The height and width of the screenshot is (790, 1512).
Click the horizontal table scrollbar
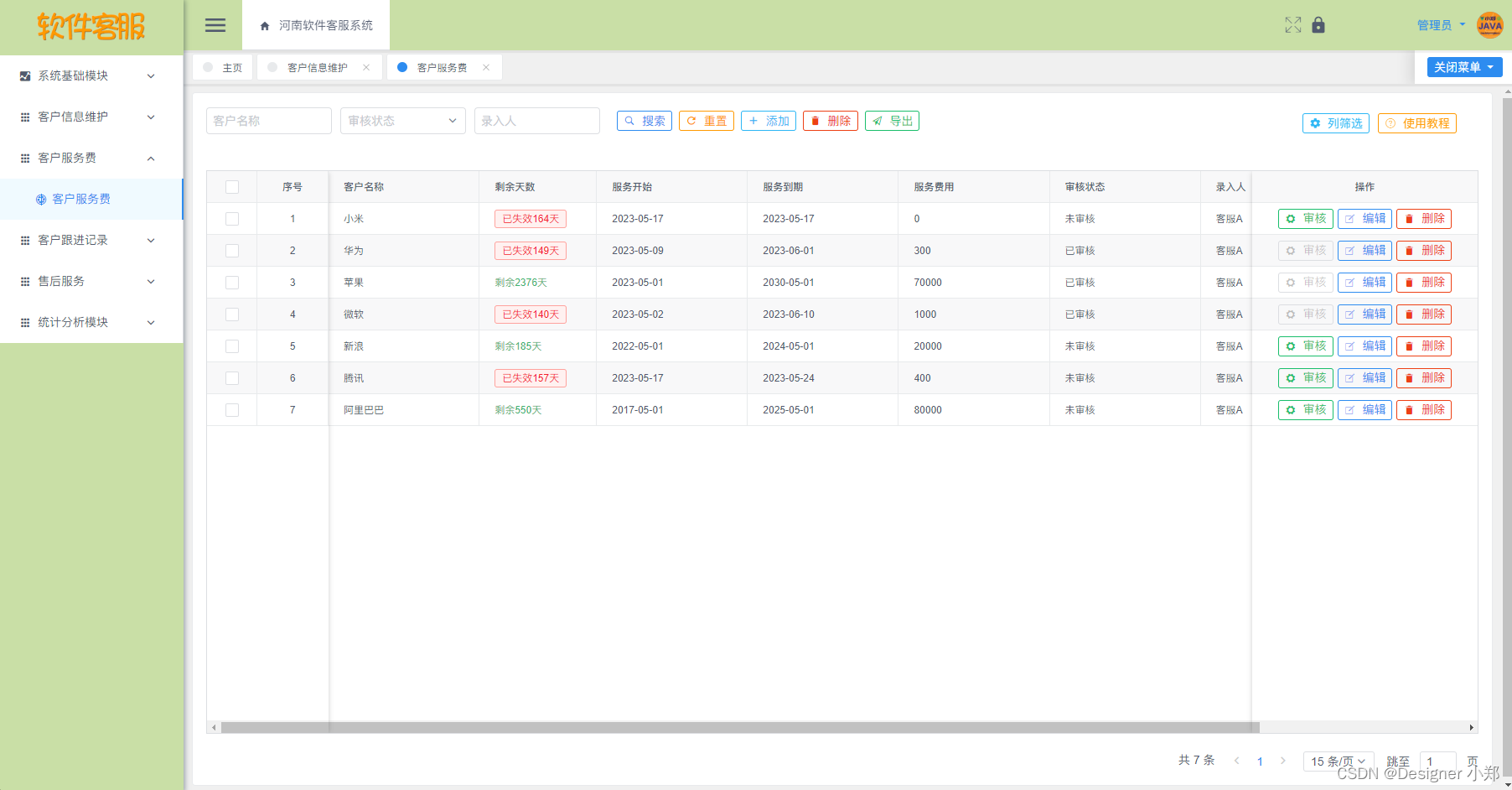point(740,727)
